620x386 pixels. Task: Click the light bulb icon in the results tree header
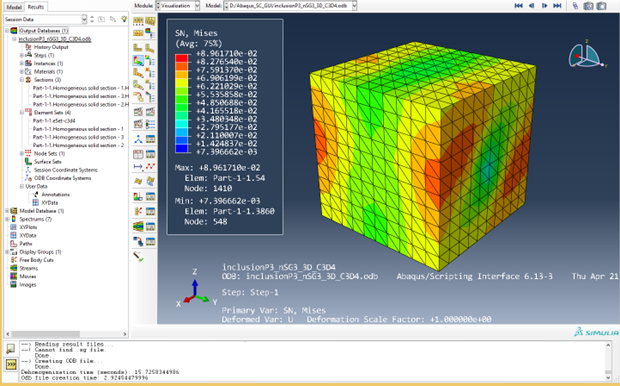(x=124, y=19)
